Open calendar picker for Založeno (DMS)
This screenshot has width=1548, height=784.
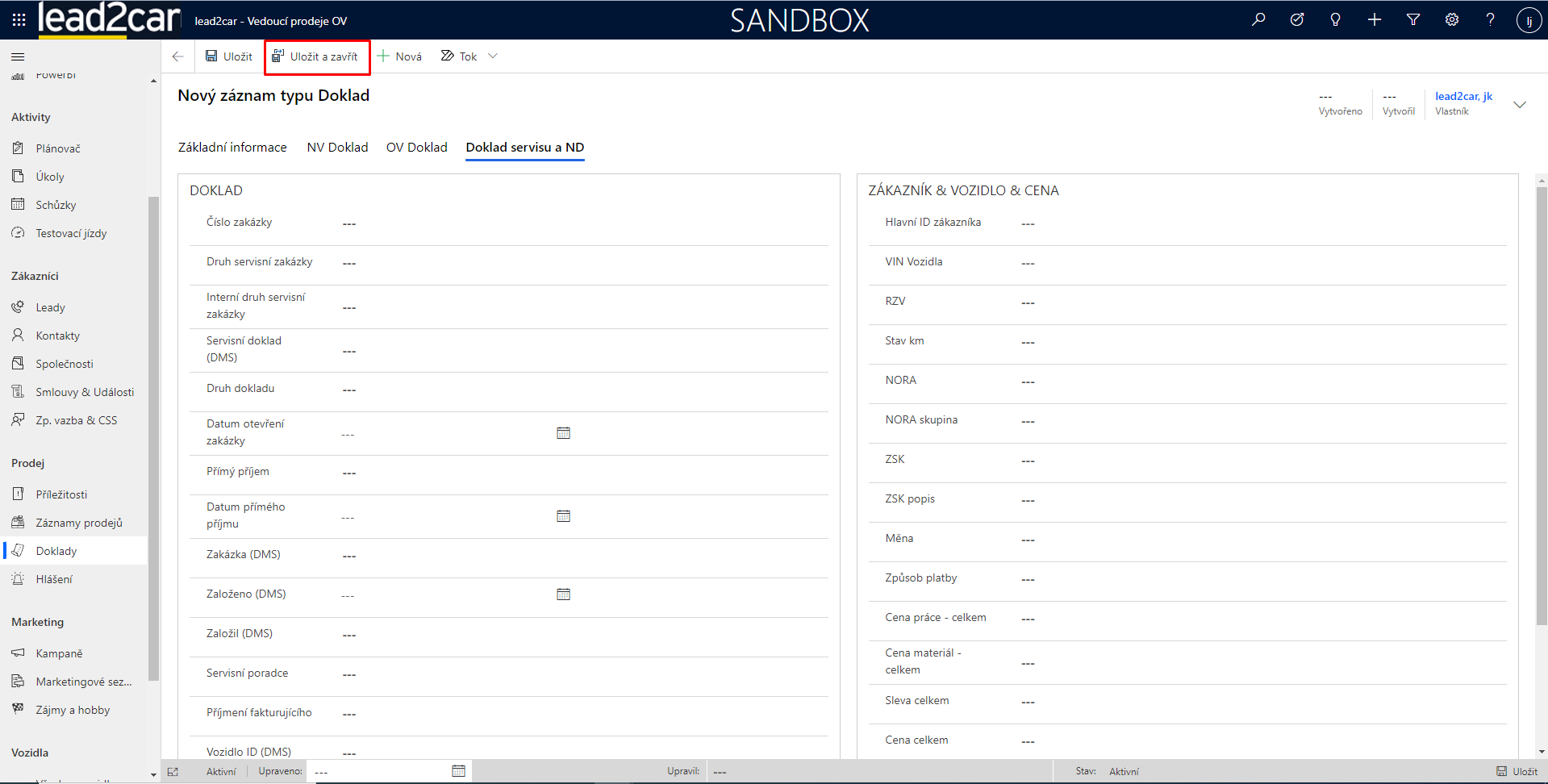pyautogui.click(x=563, y=594)
